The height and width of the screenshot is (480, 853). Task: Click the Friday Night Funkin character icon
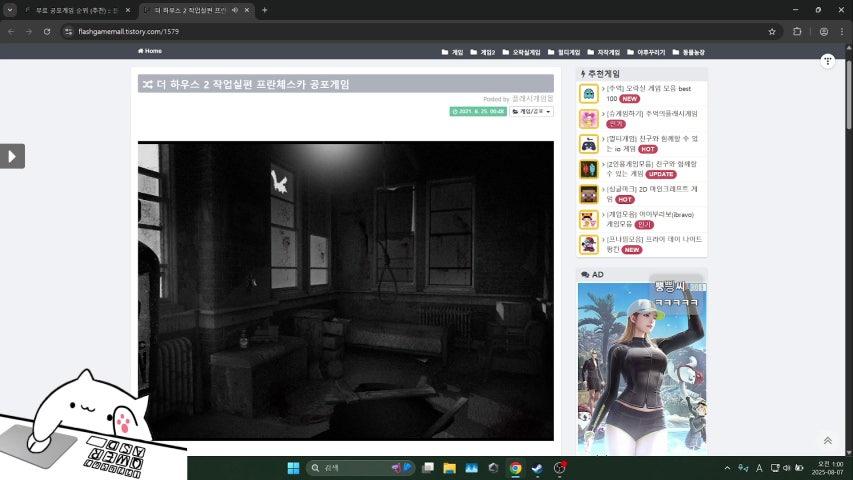tap(589, 244)
